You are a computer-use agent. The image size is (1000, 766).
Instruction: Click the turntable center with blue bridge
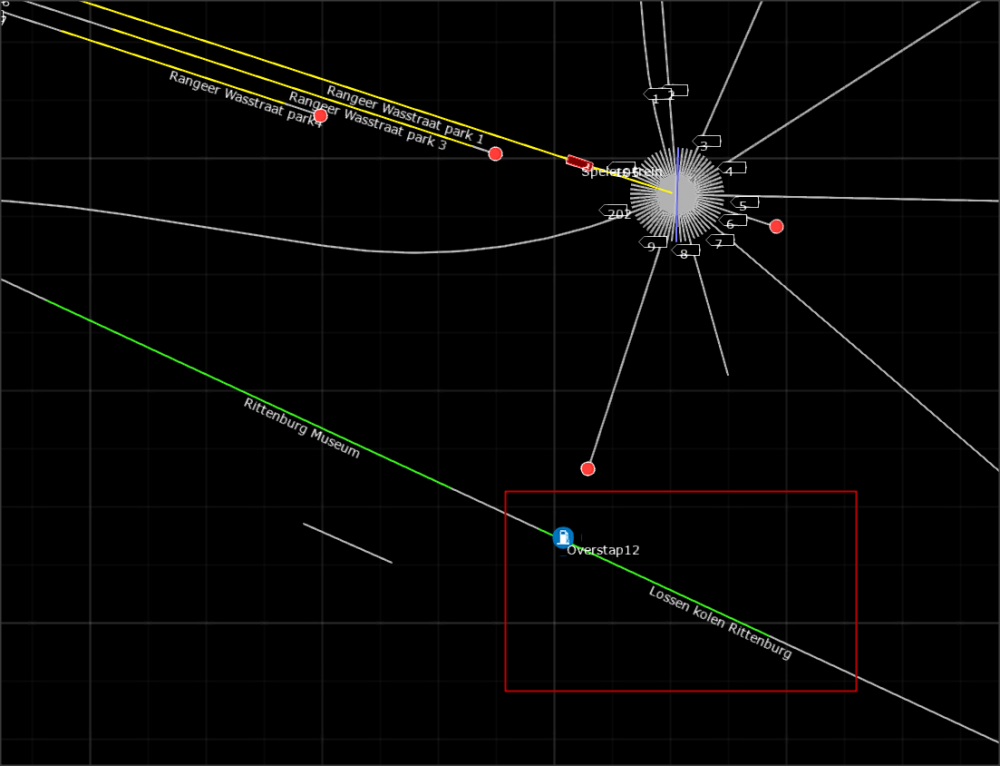pyautogui.click(x=677, y=195)
